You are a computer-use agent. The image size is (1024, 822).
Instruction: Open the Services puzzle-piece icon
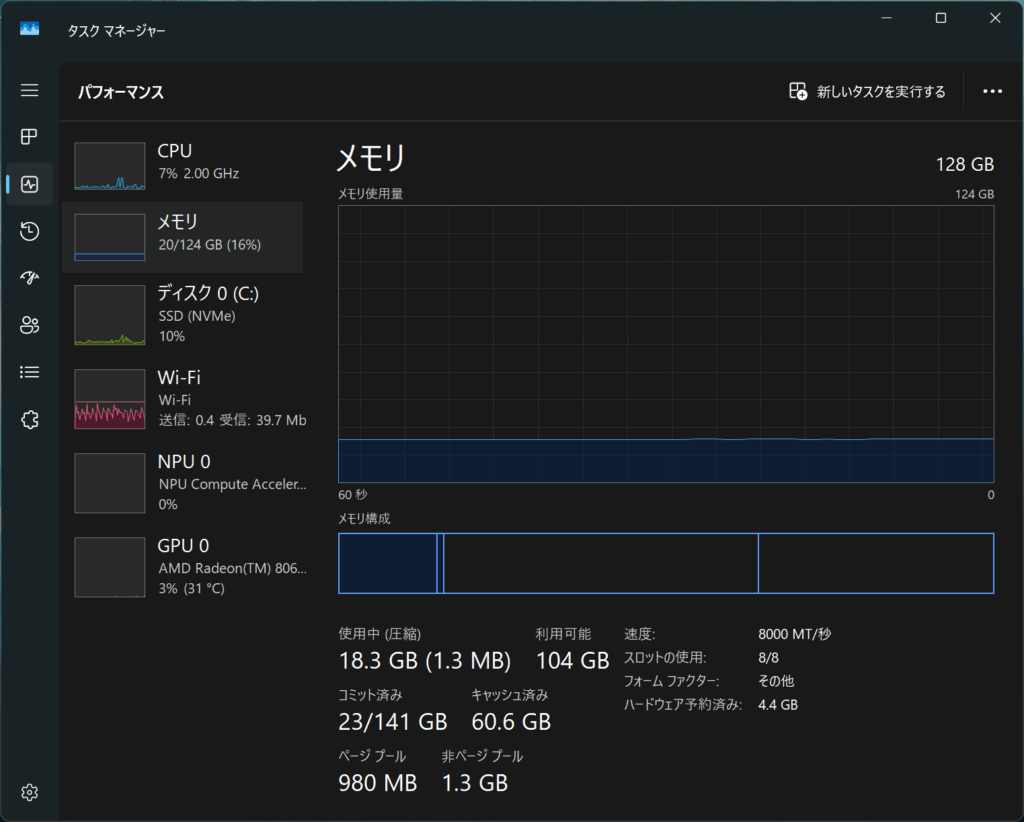30,419
